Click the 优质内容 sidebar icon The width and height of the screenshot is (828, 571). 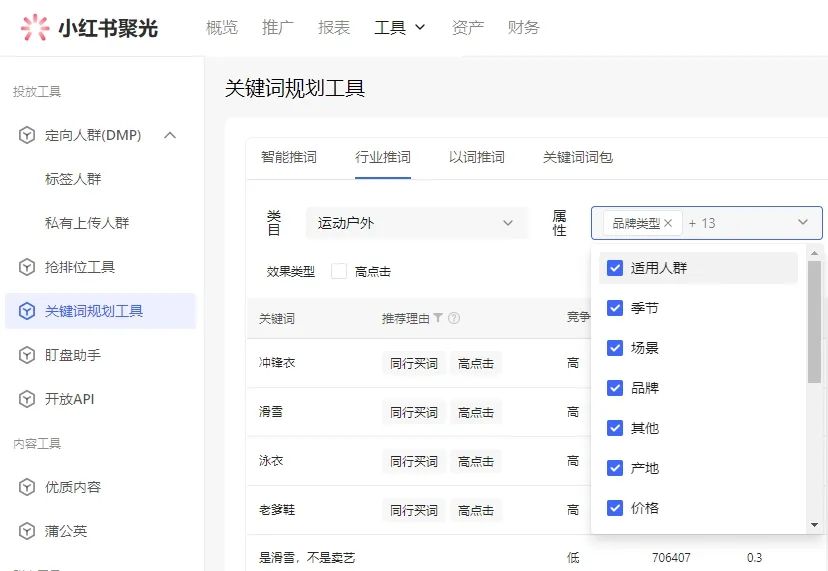coord(27,487)
